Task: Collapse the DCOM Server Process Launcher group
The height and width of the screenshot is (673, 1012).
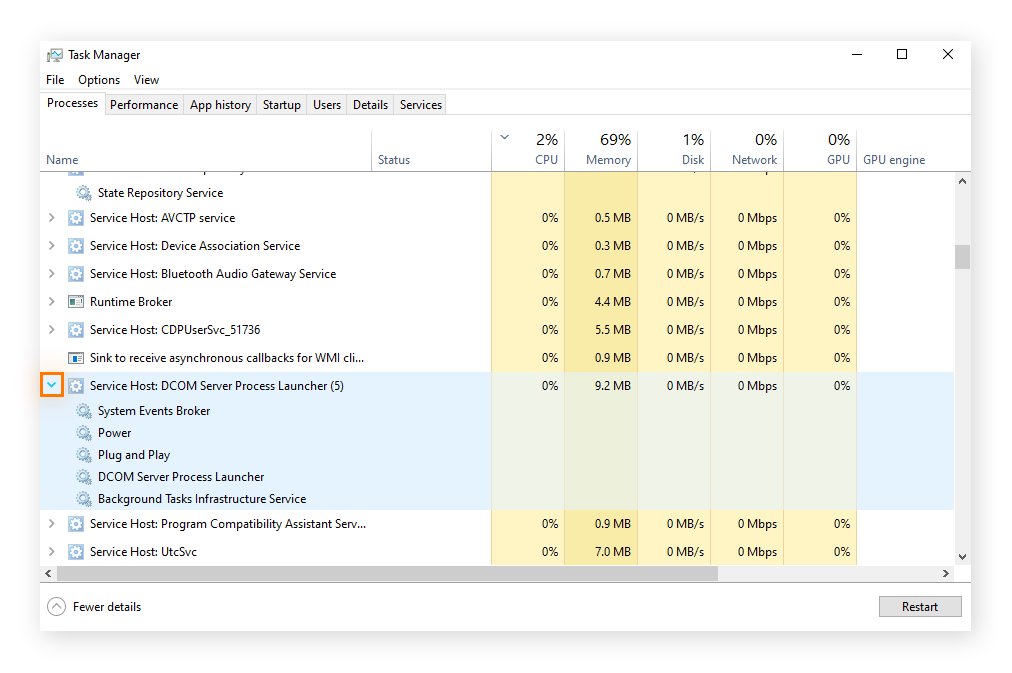Action: pyautogui.click(x=52, y=386)
